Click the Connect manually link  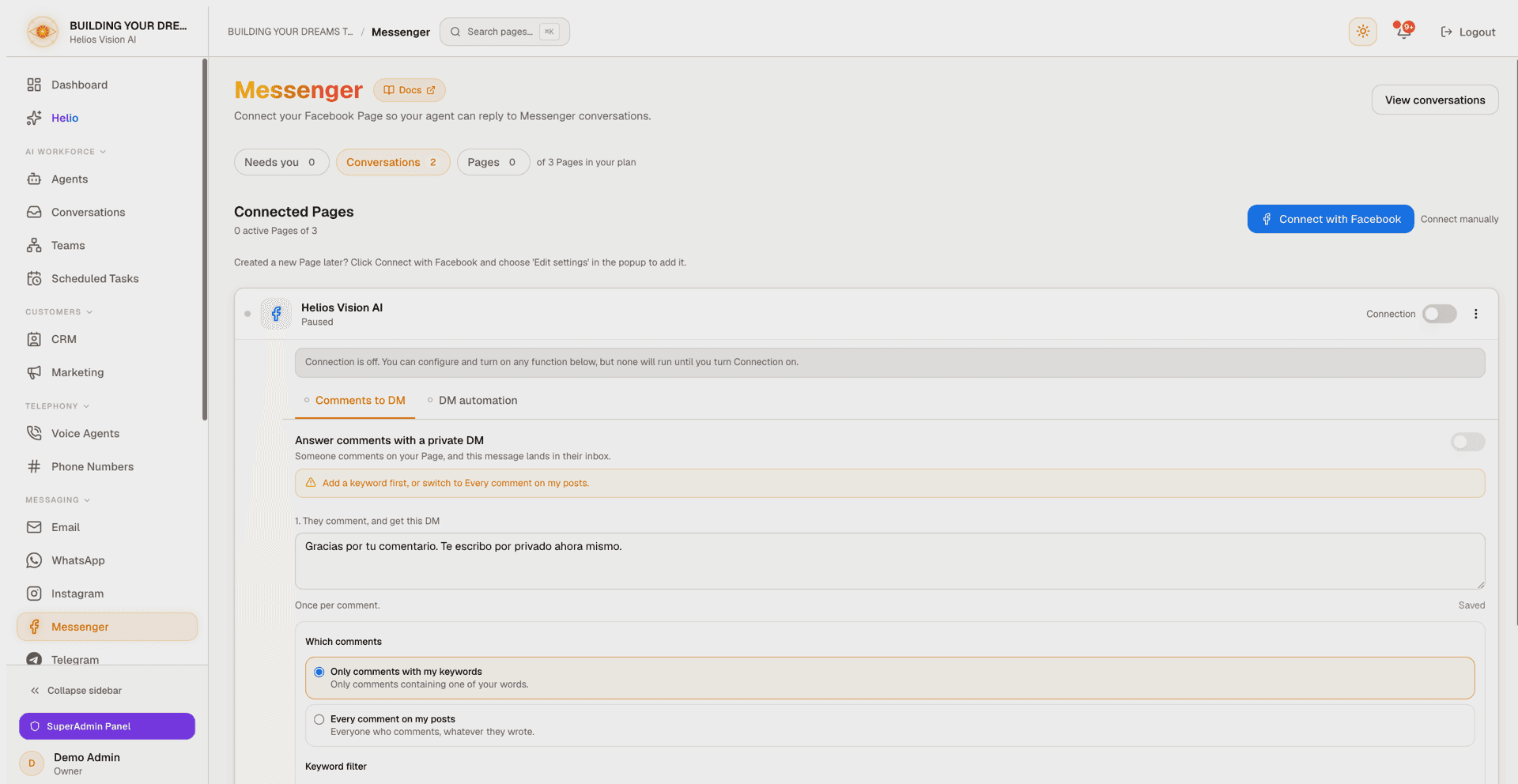pos(1459,219)
